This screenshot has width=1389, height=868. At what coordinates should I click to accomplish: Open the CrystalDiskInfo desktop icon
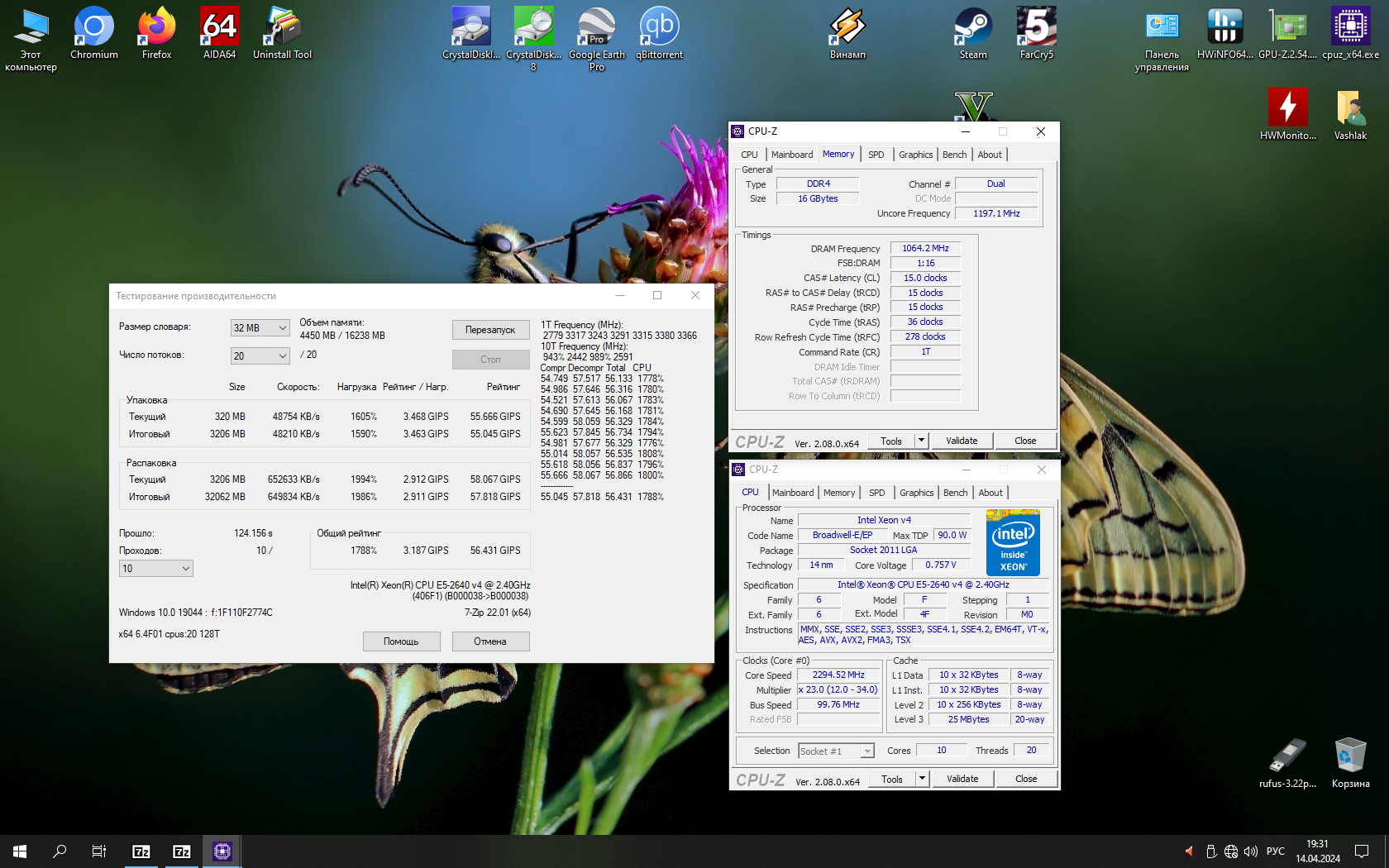click(x=471, y=33)
